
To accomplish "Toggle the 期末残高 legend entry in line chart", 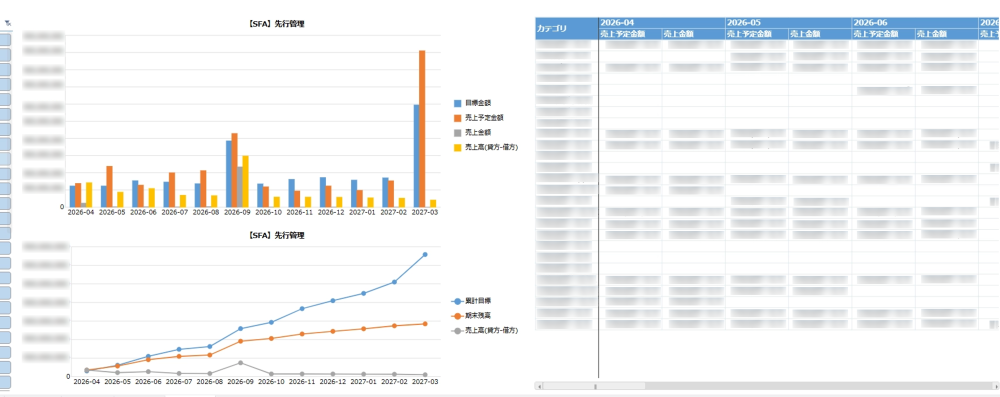I will point(471,316).
